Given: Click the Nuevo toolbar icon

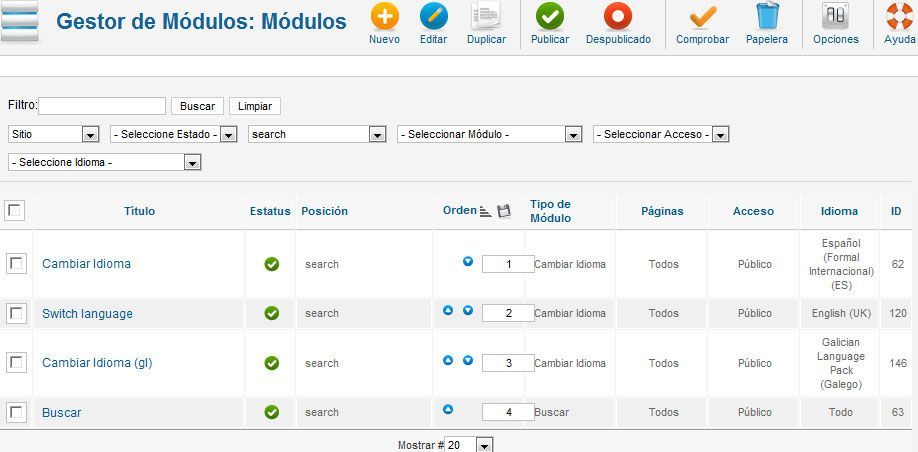Looking at the screenshot, I should (385, 16).
